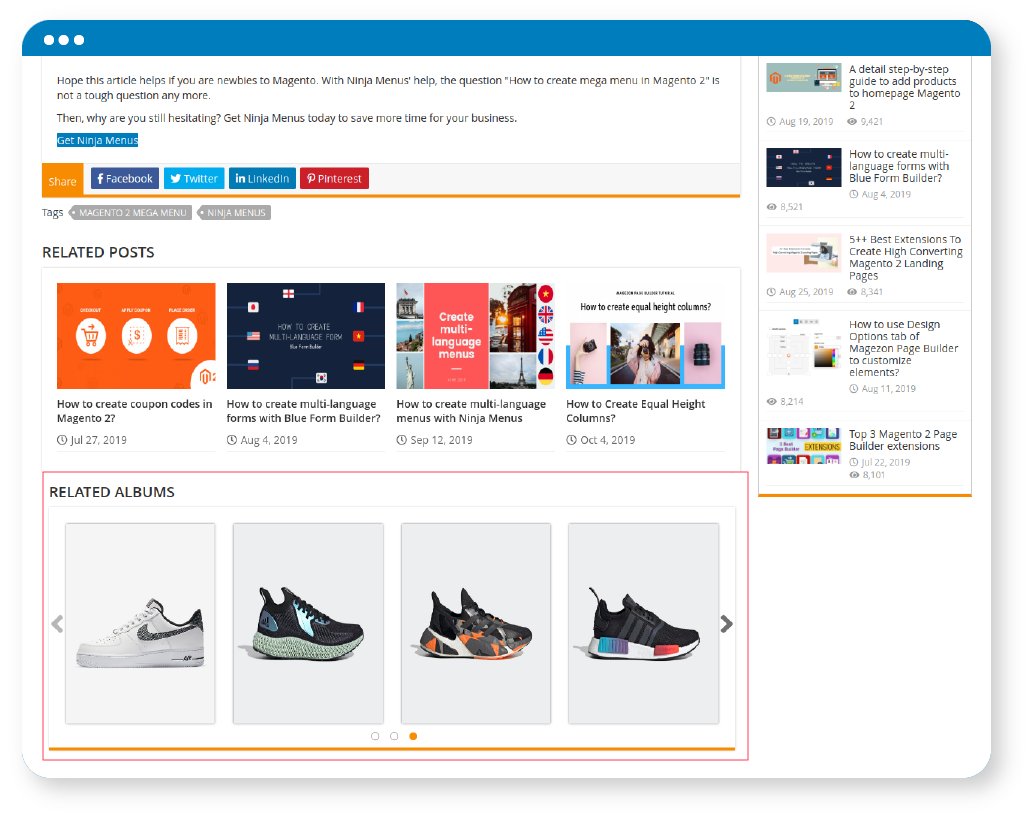Open the NINJA MENUS tag

pos(235,212)
